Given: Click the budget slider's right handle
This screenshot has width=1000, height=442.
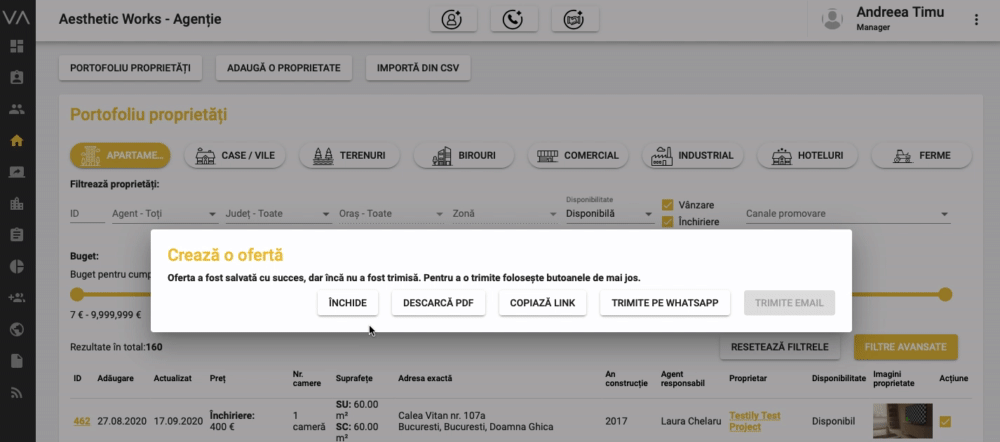Looking at the screenshot, I should point(945,294).
